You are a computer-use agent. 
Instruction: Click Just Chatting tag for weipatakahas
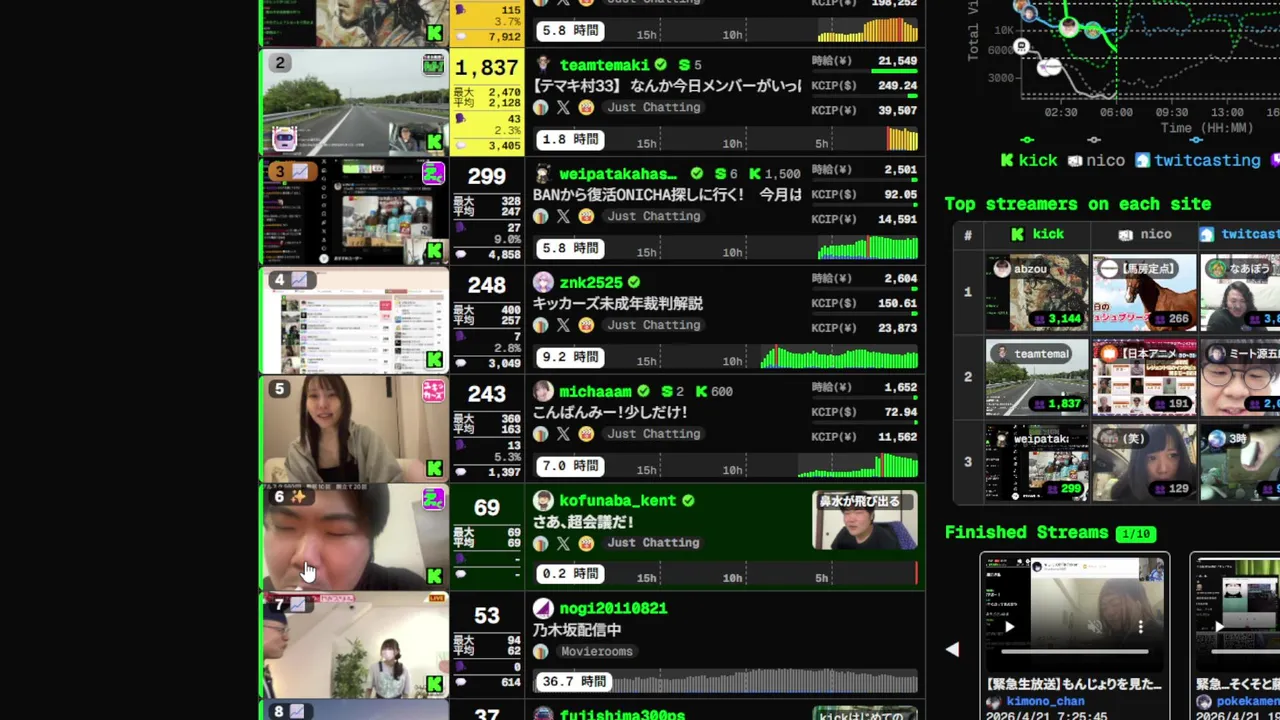654,217
